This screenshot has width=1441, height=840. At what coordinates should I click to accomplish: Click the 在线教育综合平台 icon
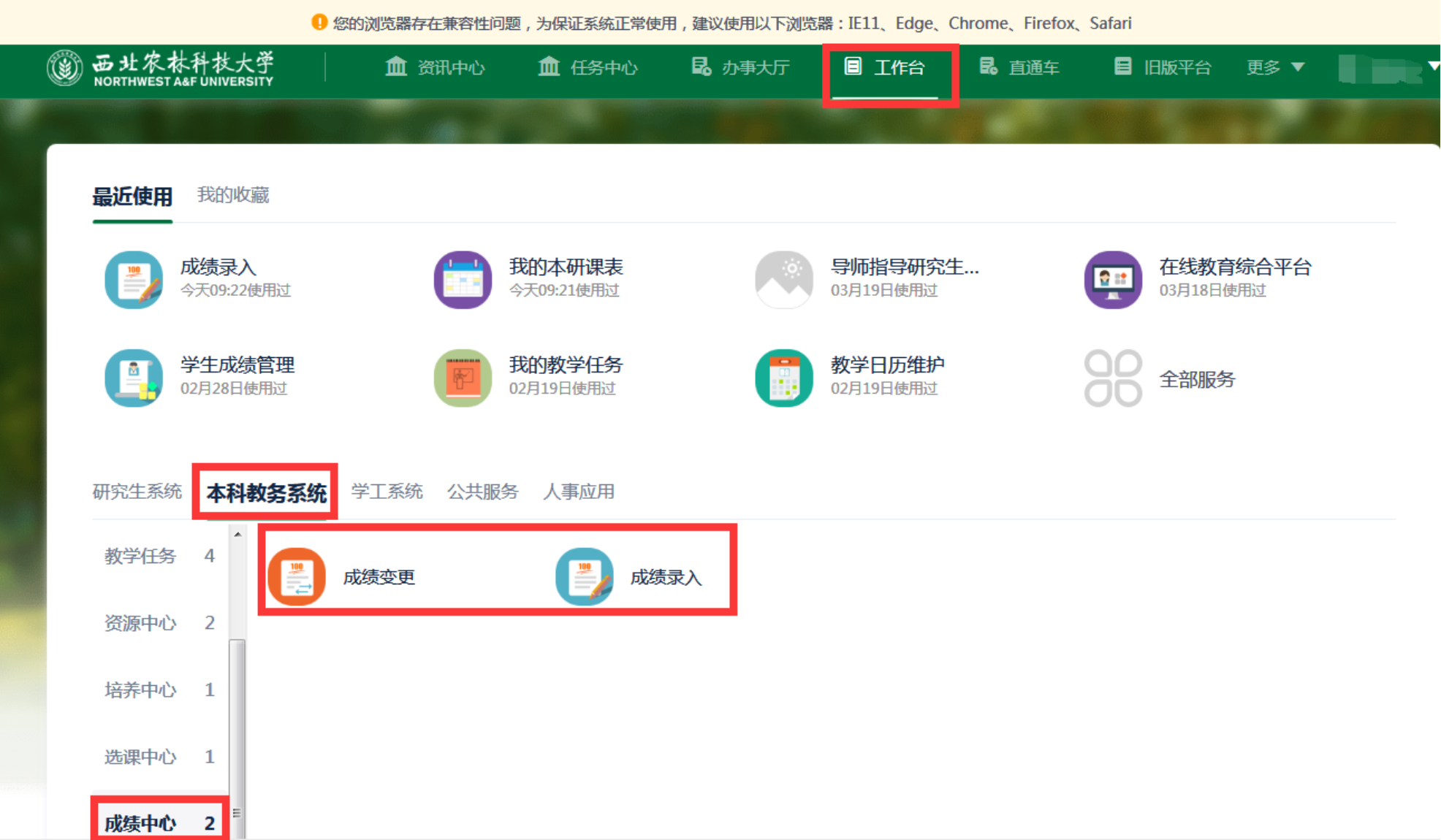point(1112,280)
